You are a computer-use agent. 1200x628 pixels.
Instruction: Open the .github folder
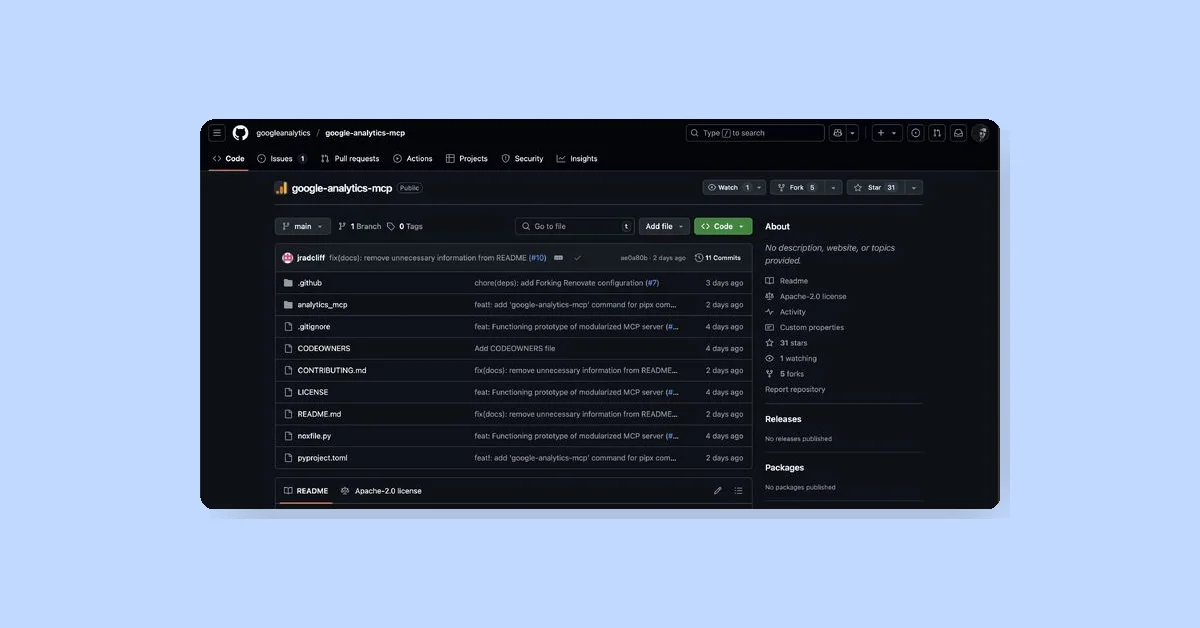click(x=309, y=283)
